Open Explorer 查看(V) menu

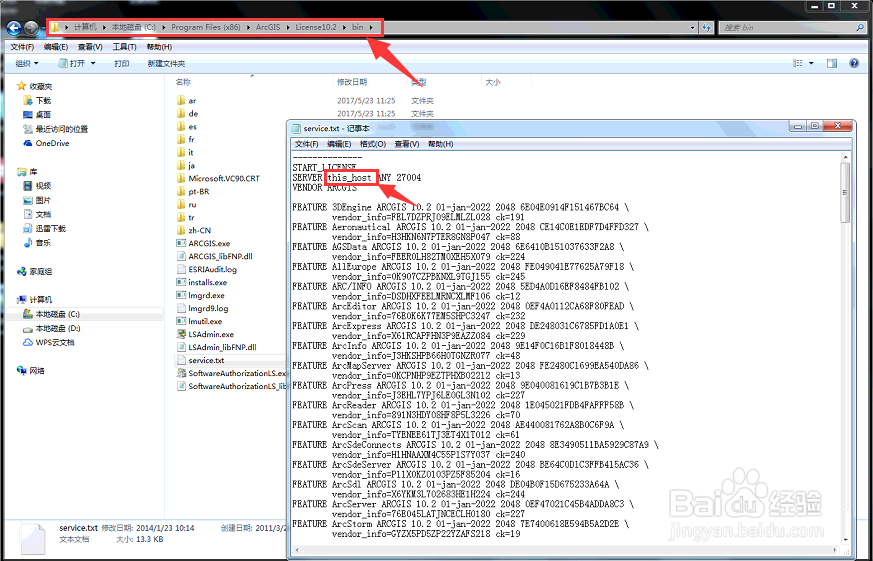90,47
